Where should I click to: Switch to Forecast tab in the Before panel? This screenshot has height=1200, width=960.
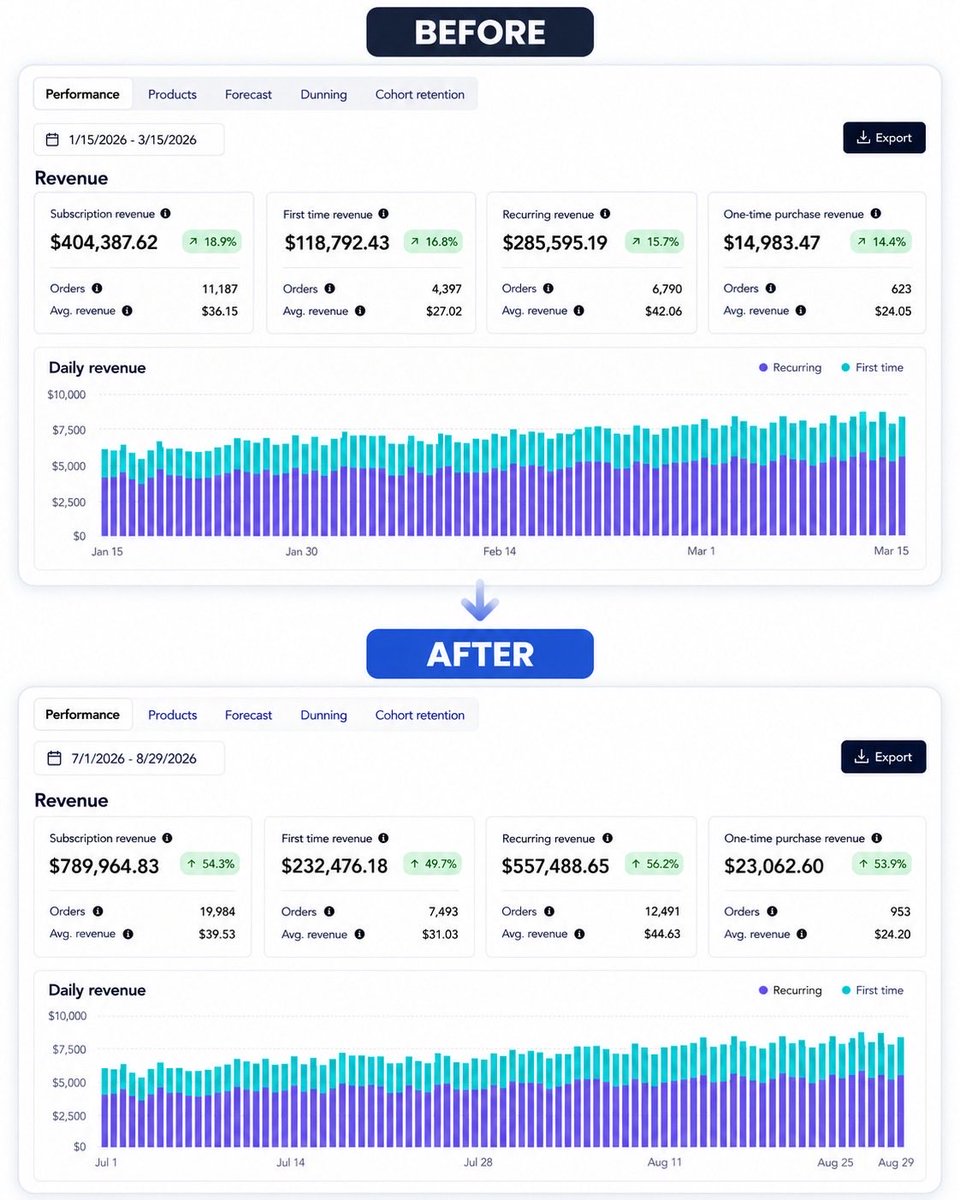point(248,94)
